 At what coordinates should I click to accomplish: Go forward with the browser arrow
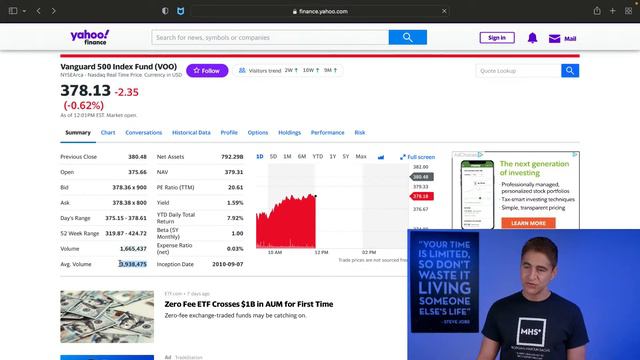(53, 11)
